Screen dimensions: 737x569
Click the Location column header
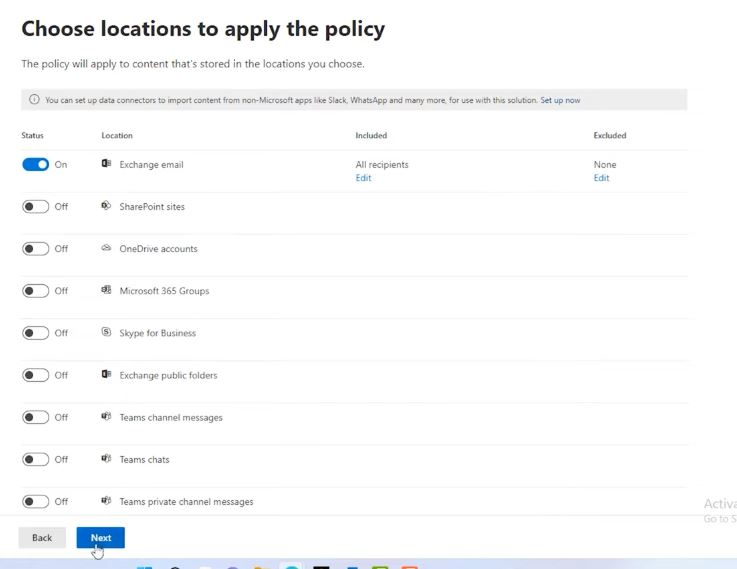pos(117,135)
